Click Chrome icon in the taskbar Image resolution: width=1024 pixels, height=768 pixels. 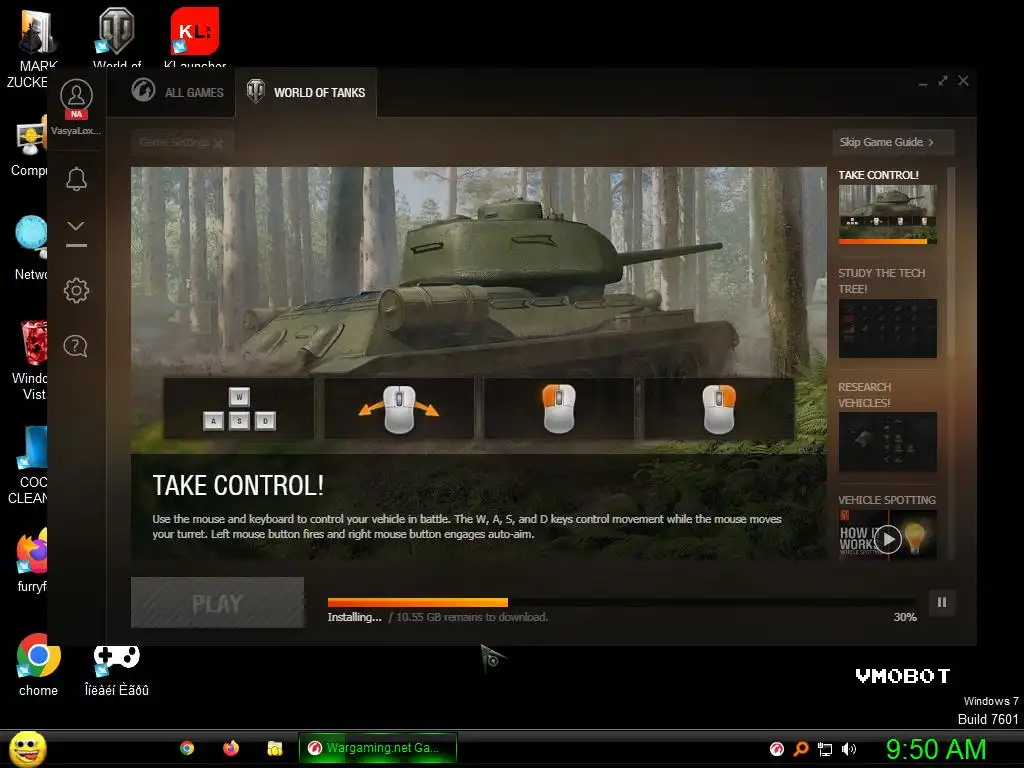187,748
